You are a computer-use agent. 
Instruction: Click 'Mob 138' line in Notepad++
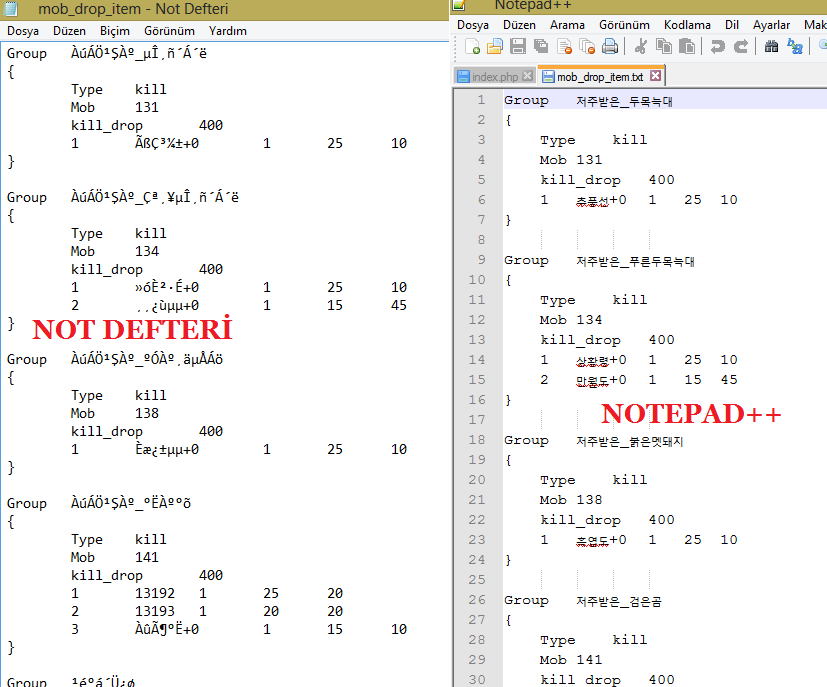point(571,499)
